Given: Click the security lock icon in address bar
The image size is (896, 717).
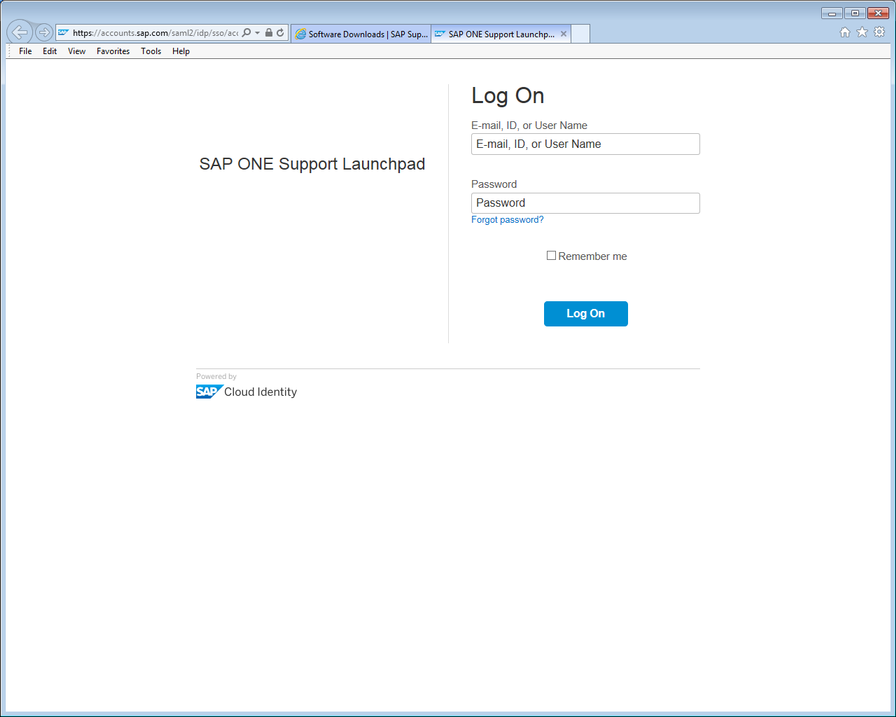Looking at the screenshot, I should click(270, 32).
